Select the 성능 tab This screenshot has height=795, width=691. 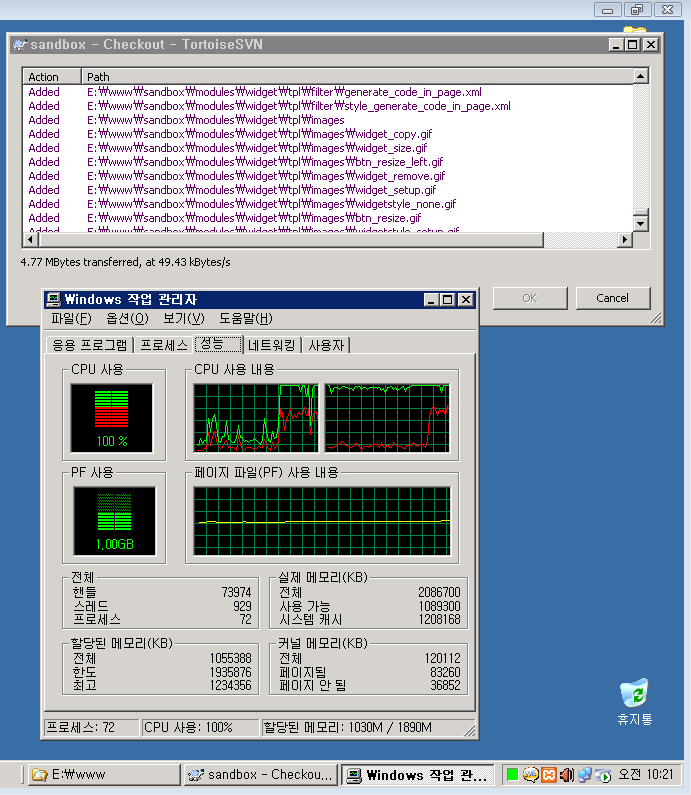(x=218, y=344)
